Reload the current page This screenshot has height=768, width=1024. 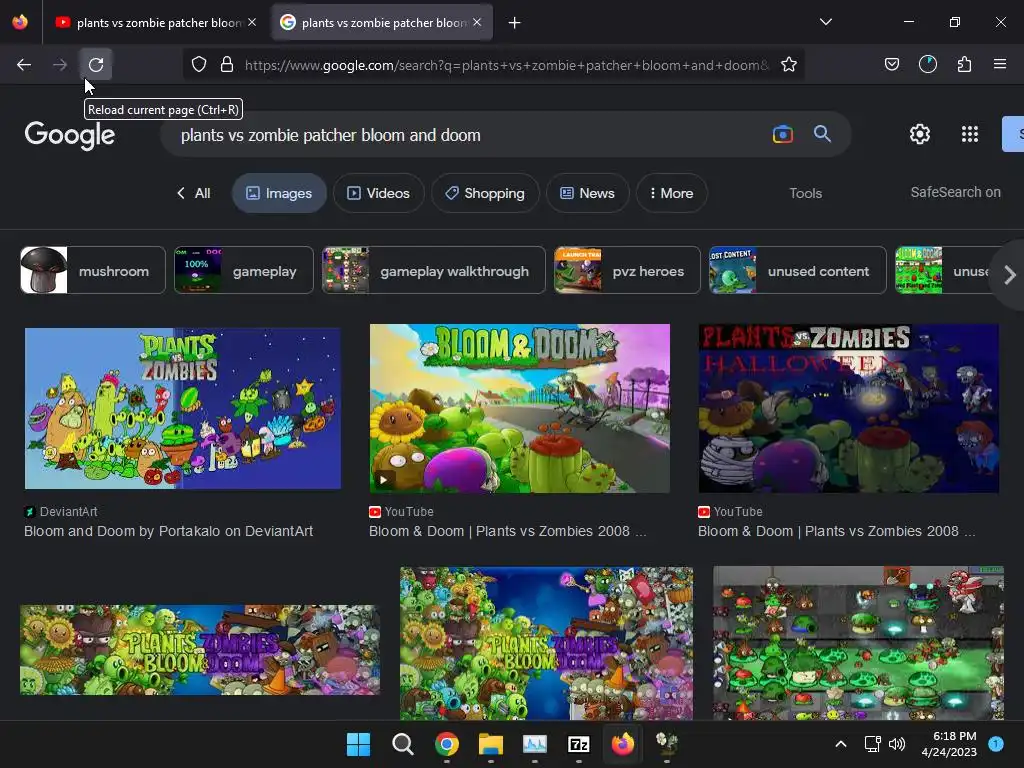(x=96, y=65)
